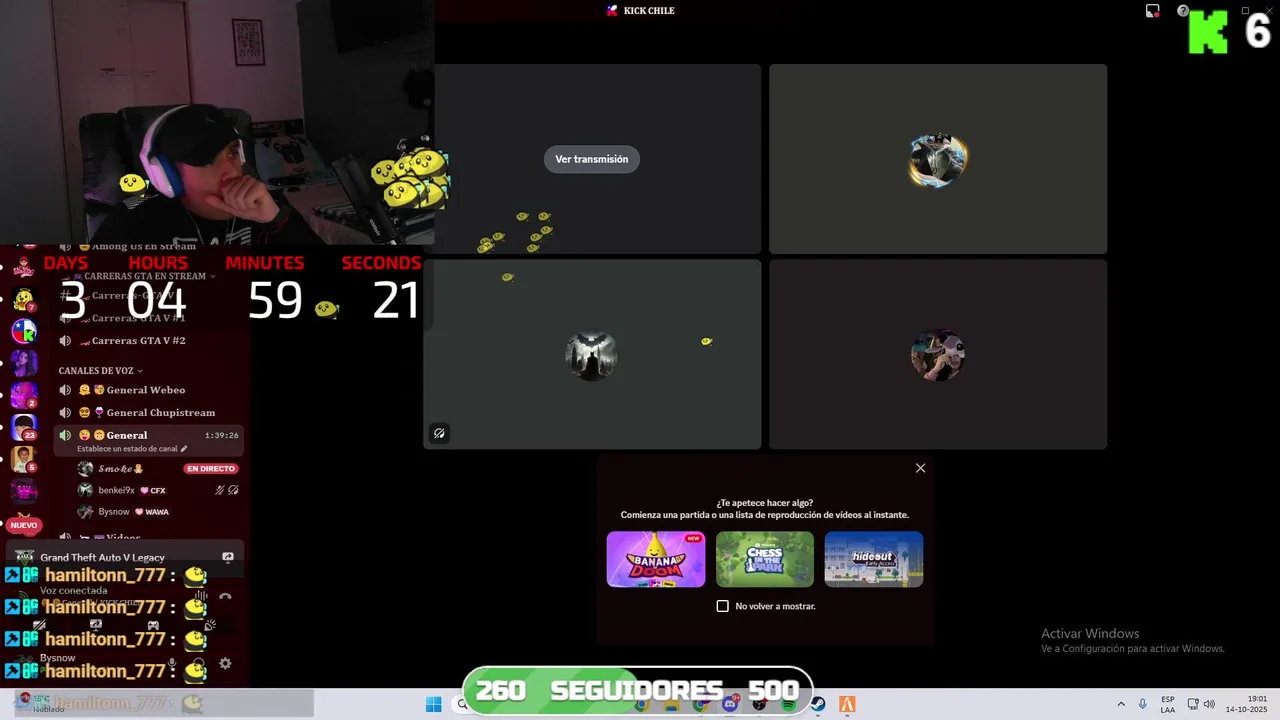Open the server with 7 notifications
Viewport: 1280px width, 720px height.
point(24,299)
